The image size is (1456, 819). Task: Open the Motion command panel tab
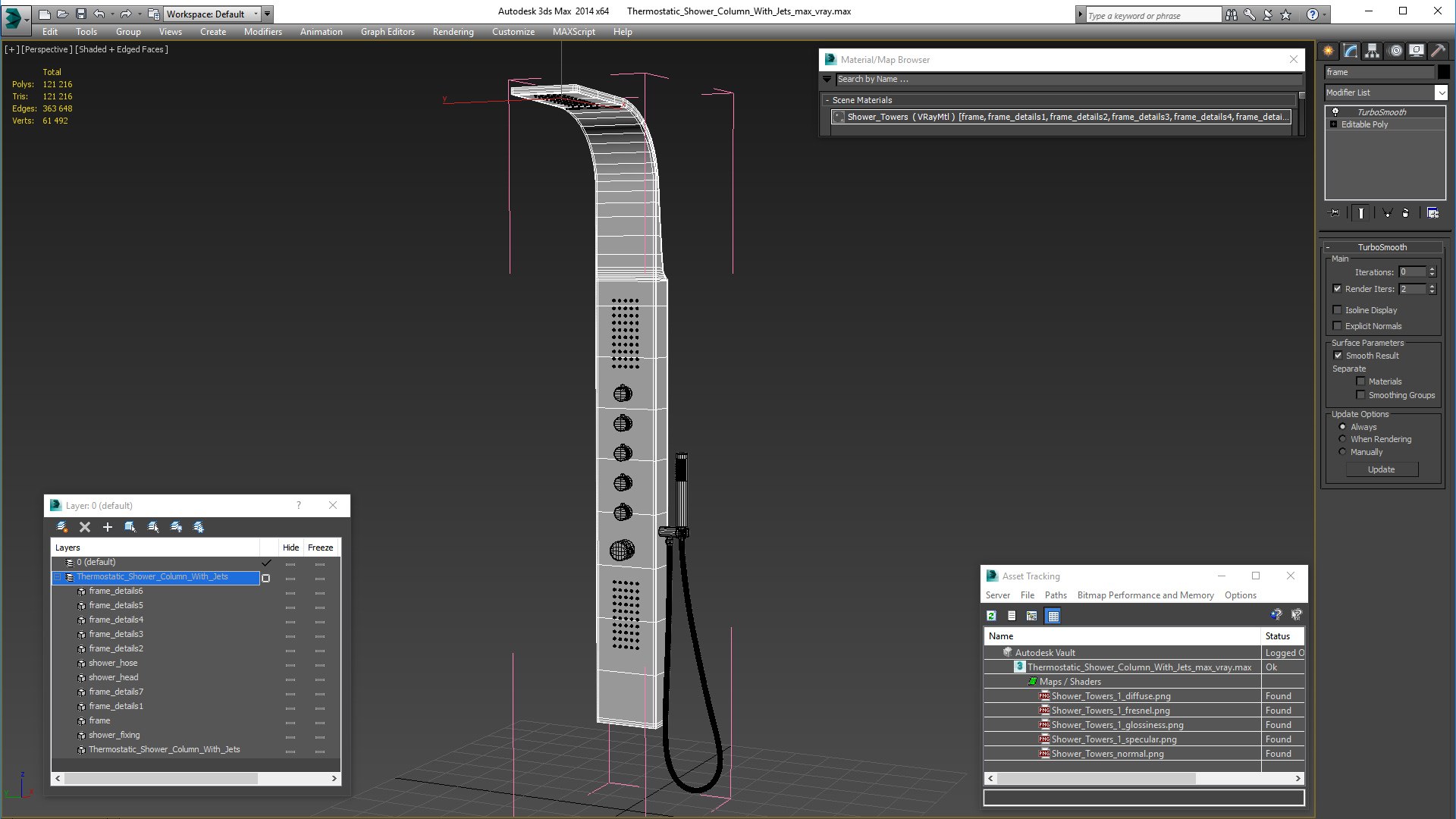tap(1395, 51)
